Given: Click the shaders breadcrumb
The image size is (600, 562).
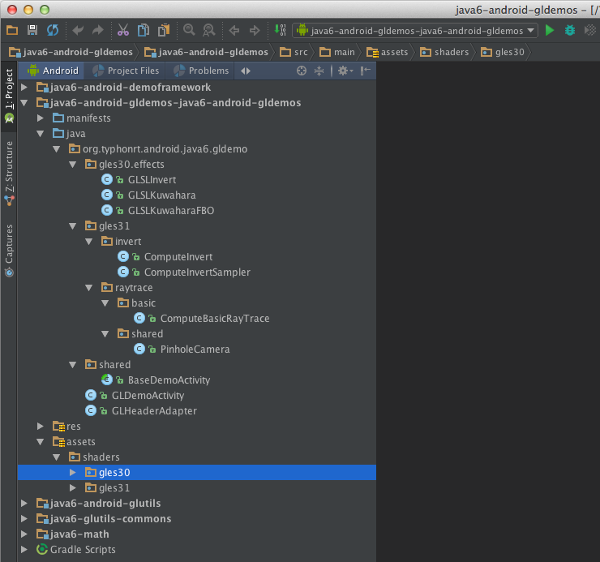Looking at the screenshot, I should [444, 52].
